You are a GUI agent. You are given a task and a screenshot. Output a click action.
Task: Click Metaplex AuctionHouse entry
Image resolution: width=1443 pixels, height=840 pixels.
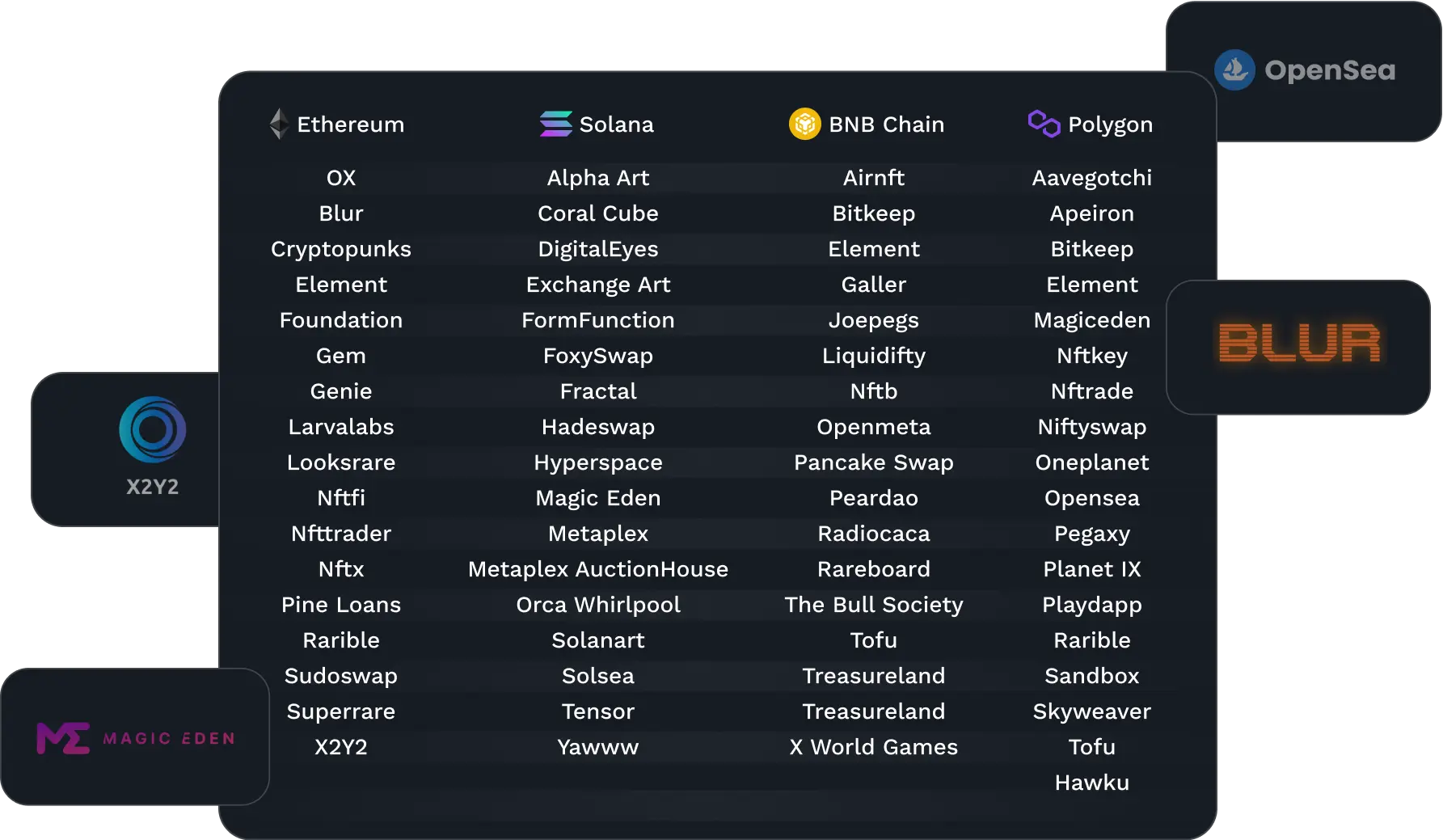(x=598, y=569)
